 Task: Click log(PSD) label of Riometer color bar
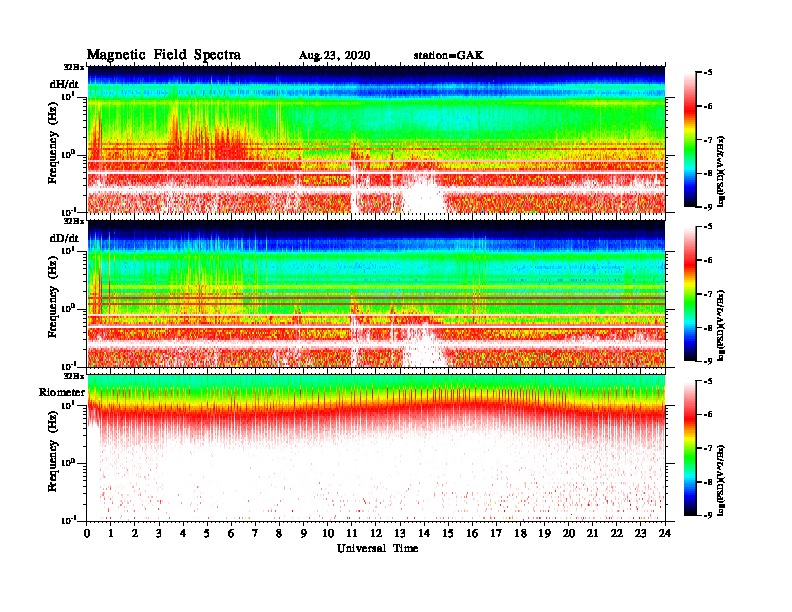pos(721,481)
